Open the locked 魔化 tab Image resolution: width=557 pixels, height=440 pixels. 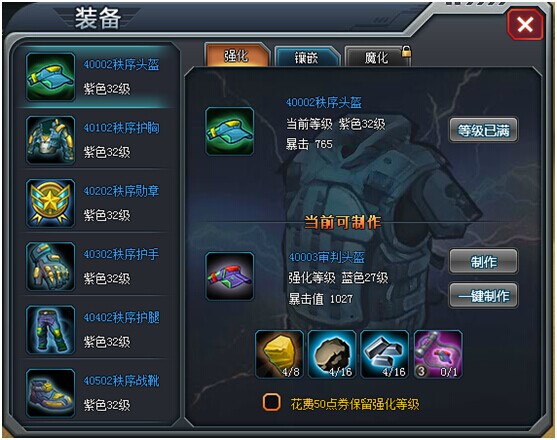coord(378,57)
